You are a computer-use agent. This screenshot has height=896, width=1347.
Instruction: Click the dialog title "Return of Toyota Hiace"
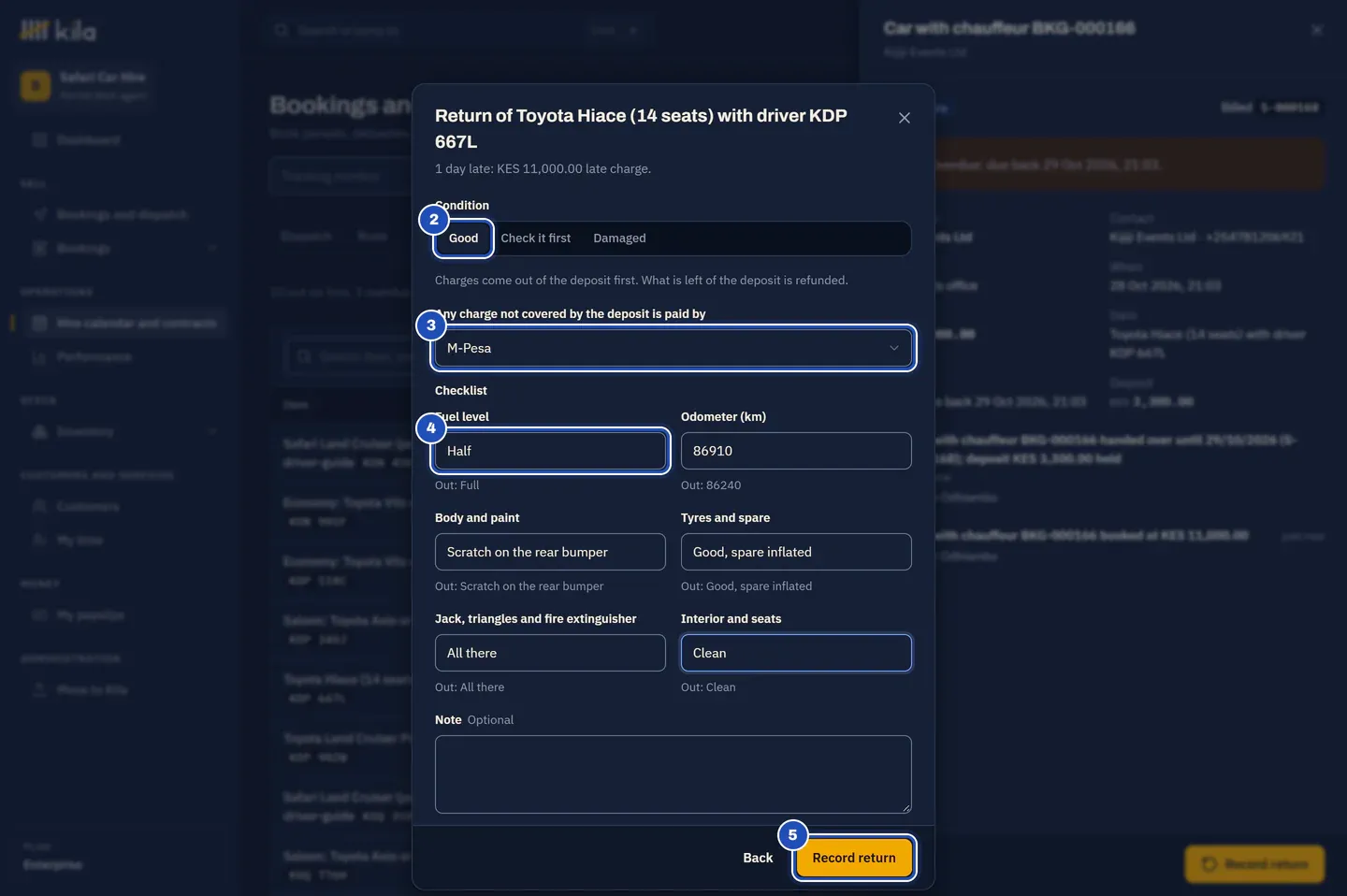tap(641, 128)
